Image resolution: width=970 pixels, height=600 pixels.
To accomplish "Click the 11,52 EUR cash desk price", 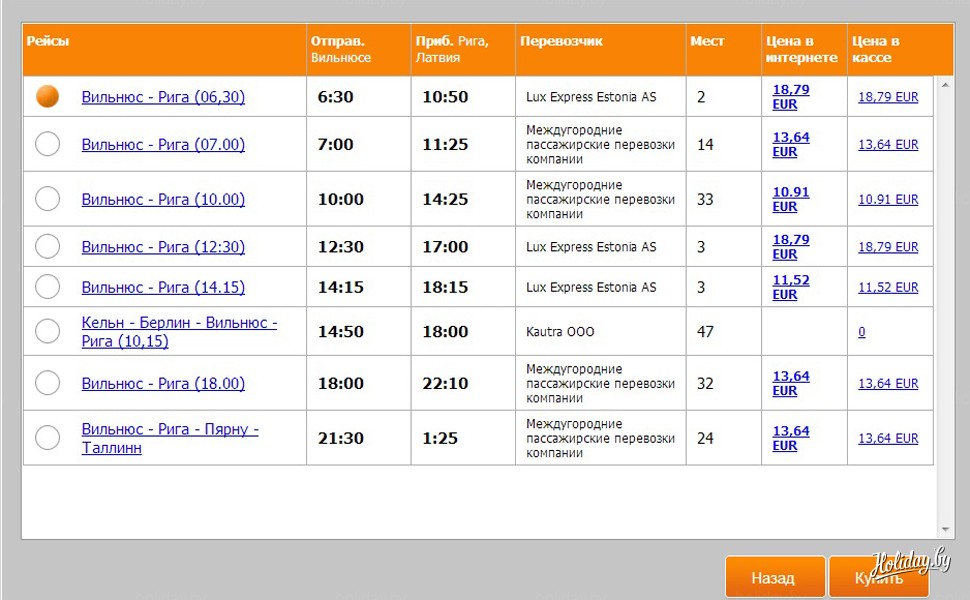I will (x=887, y=287).
